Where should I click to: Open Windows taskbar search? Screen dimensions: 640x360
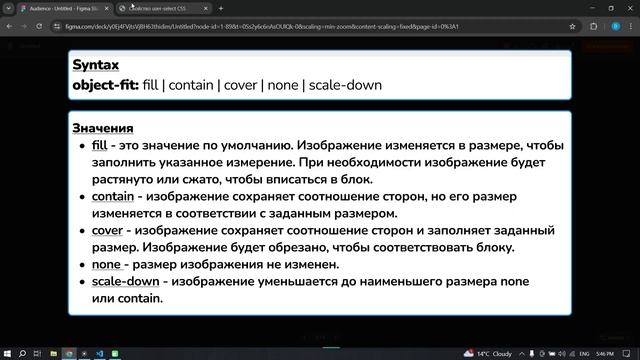[22, 353]
